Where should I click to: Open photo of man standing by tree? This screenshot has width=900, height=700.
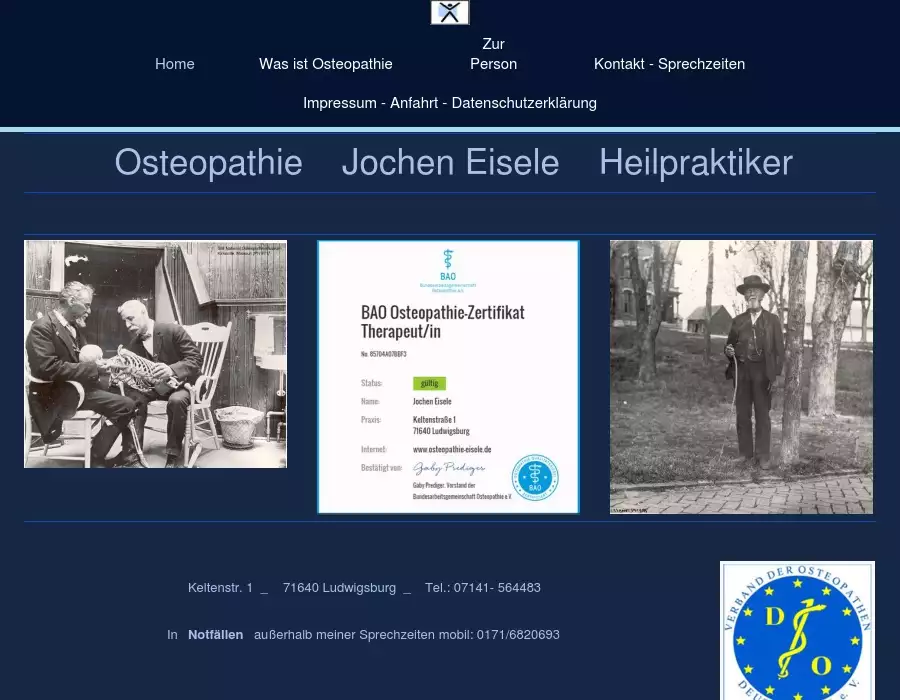(x=741, y=377)
